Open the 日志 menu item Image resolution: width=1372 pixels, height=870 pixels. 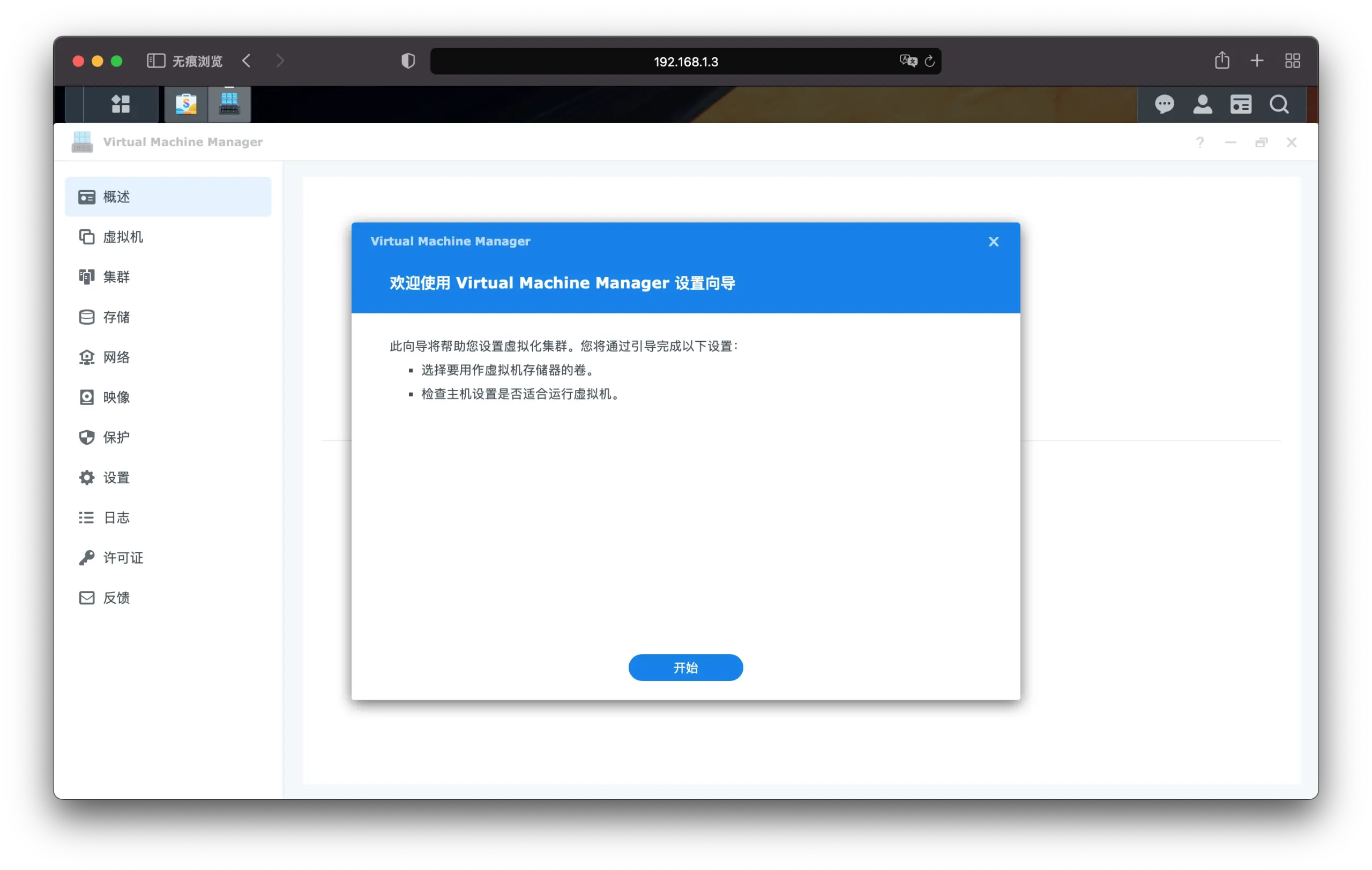[x=168, y=518]
